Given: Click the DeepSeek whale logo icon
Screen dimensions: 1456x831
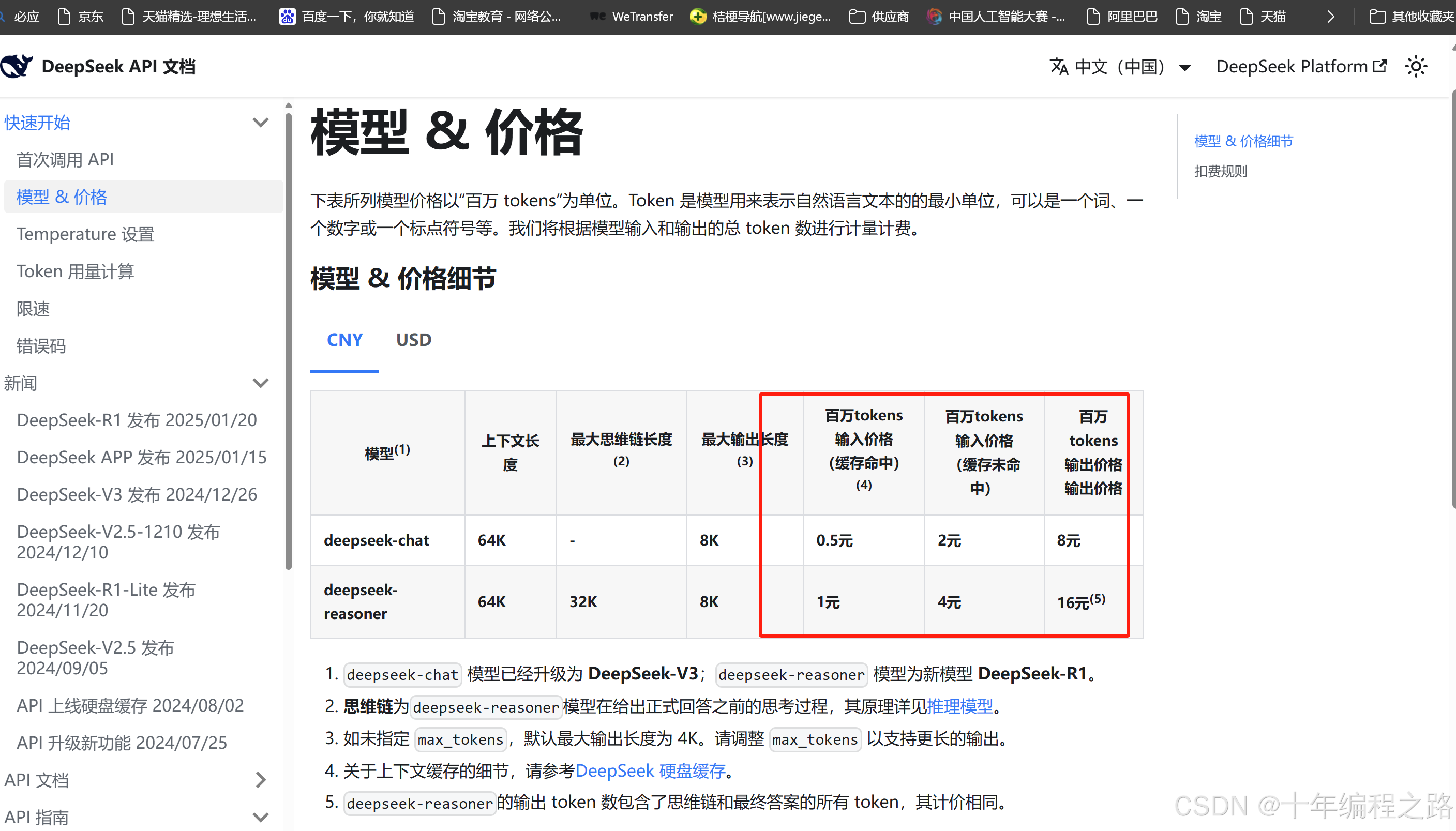Looking at the screenshot, I should (x=16, y=66).
